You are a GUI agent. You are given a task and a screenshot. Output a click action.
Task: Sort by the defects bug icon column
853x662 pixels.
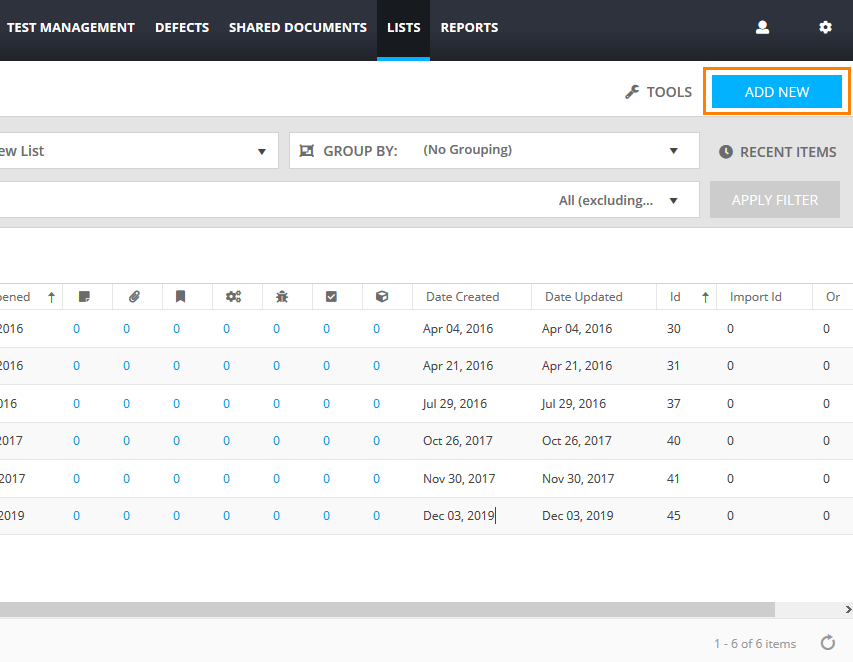pyautogui.click(x=282, y=297)
